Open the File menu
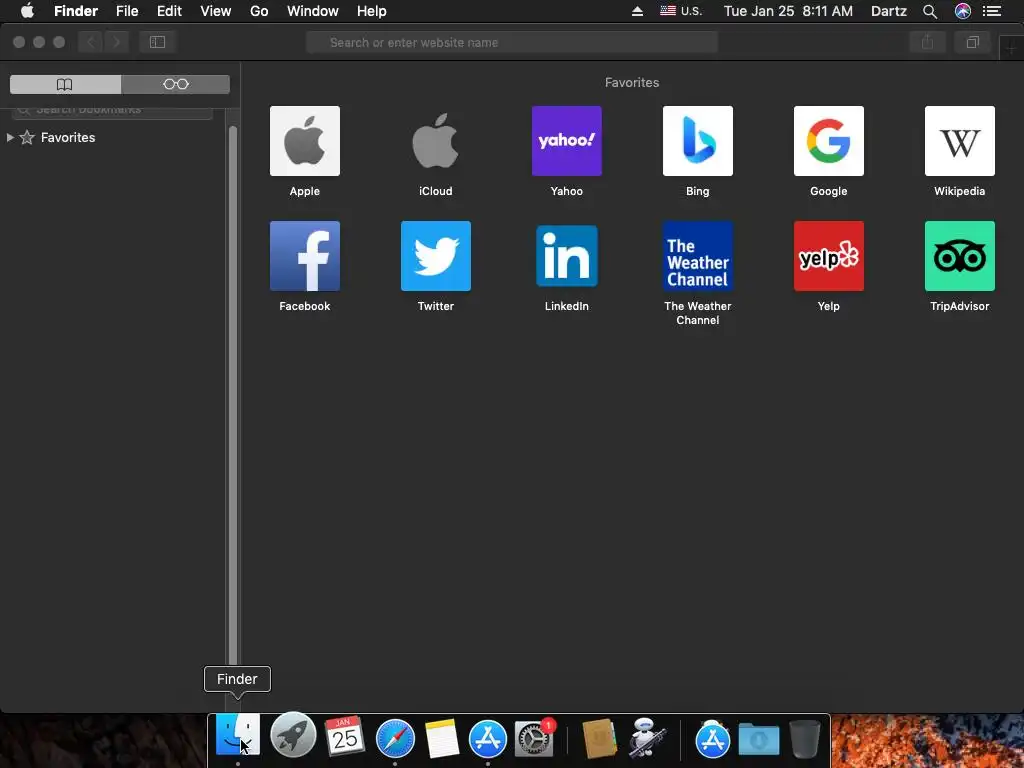 pyautogui.click(x=127, y=11)
